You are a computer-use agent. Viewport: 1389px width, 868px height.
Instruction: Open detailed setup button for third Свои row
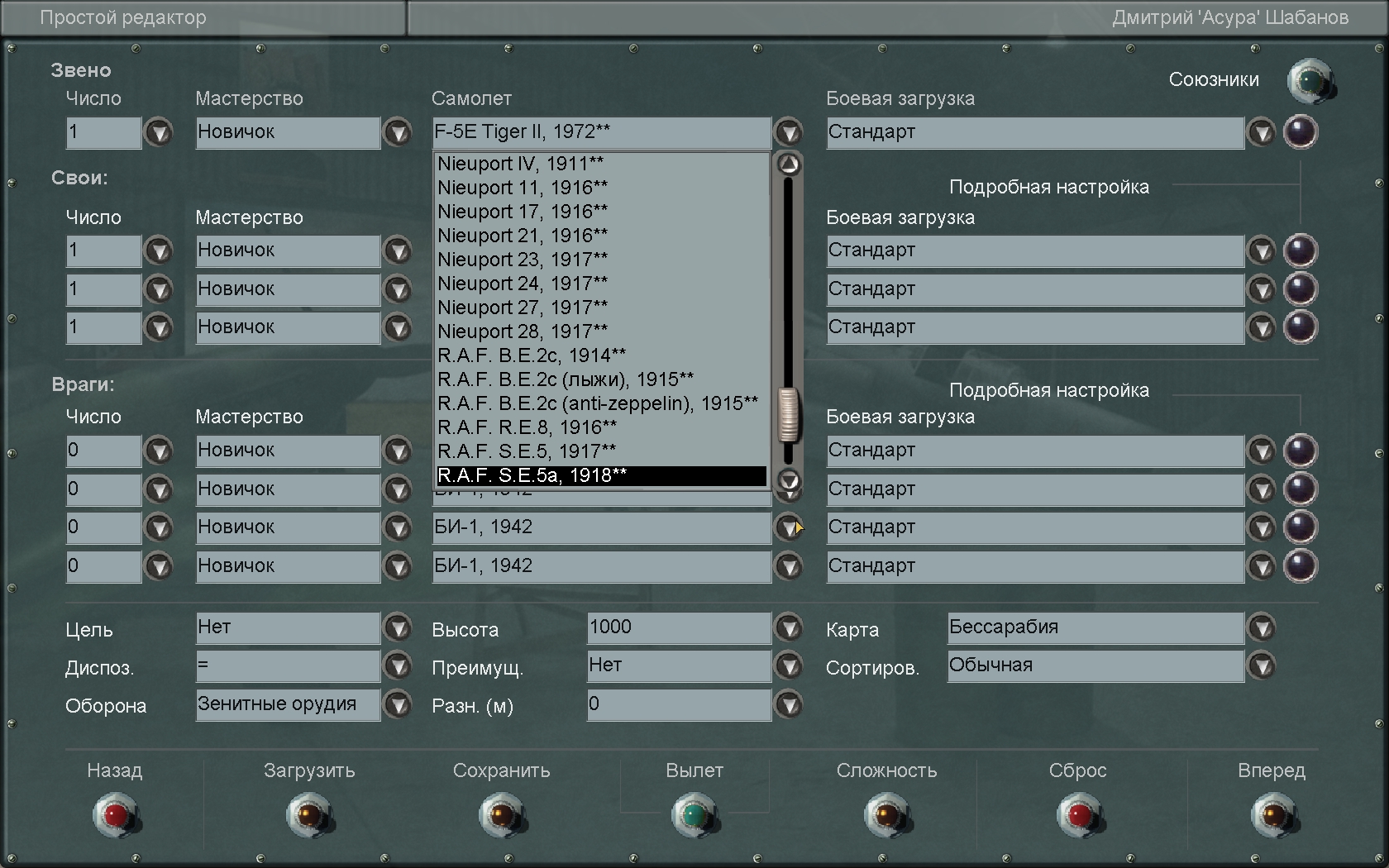pyautogui.click(x=1301, y=327)
